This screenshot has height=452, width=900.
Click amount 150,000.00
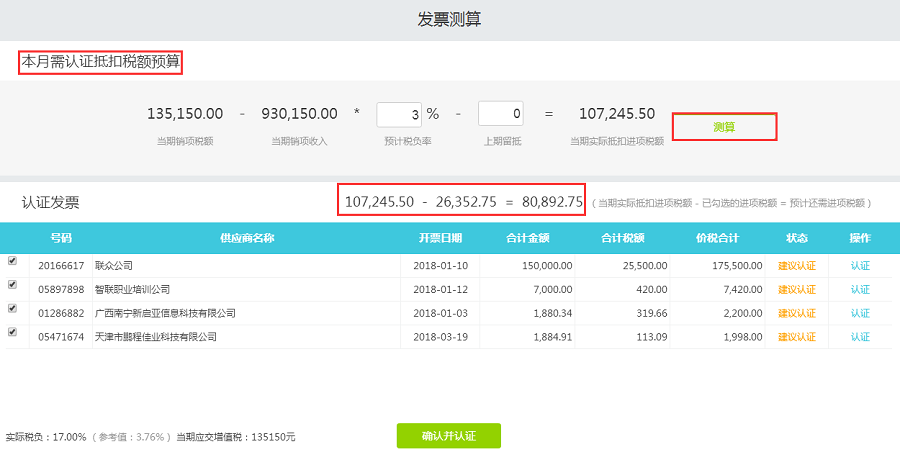point(547,266)
